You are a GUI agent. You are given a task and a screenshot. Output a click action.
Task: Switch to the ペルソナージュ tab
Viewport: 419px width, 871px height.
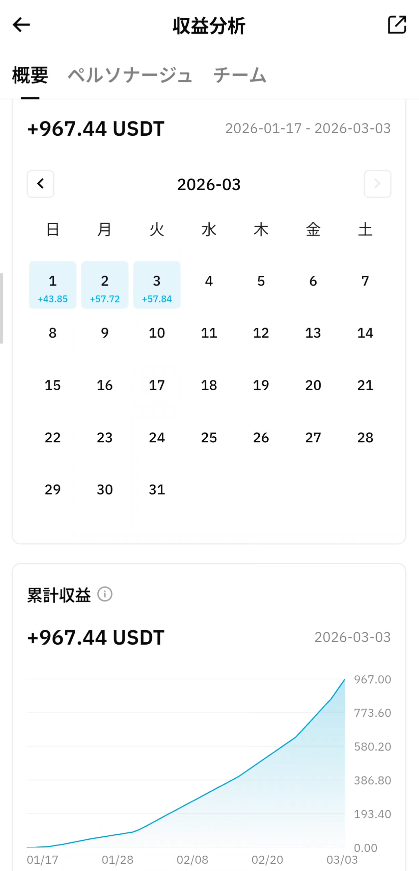pos(130,75)
